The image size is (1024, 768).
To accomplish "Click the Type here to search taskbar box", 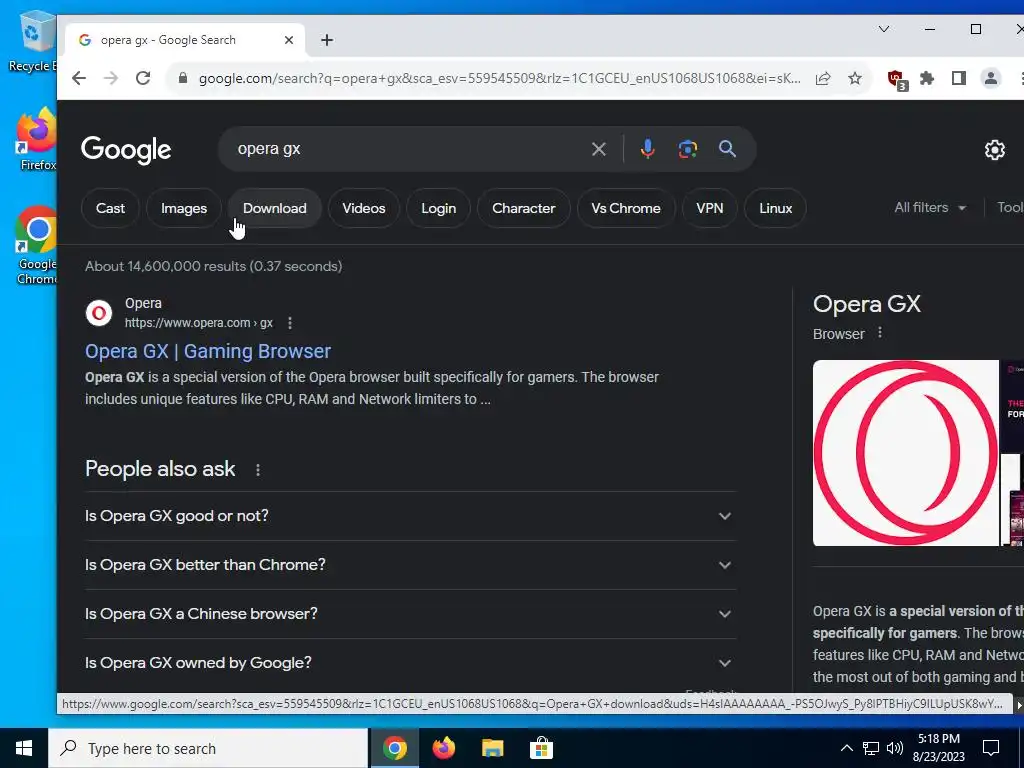I will click(x=208, y=748).
